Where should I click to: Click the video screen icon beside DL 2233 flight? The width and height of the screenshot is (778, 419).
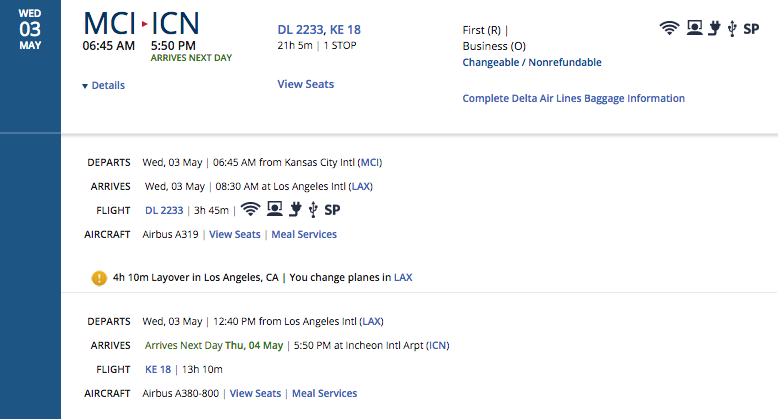[274, 209]
